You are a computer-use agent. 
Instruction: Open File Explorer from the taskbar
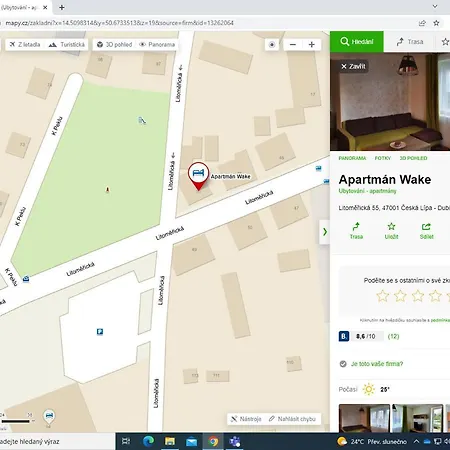[170, 441]
